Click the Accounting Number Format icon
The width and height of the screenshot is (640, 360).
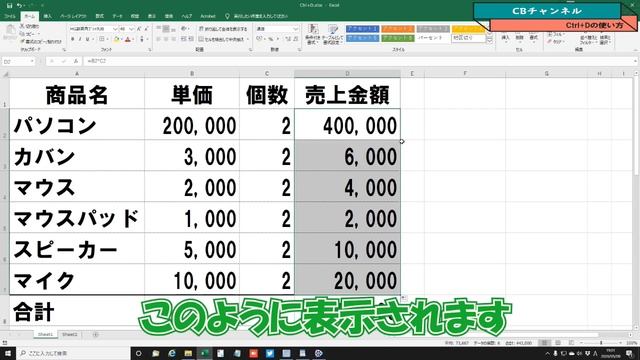[260, 39]
